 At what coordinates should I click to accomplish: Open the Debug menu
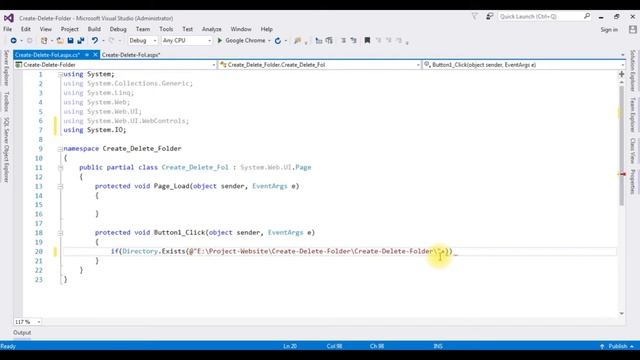tap(118, 29)
